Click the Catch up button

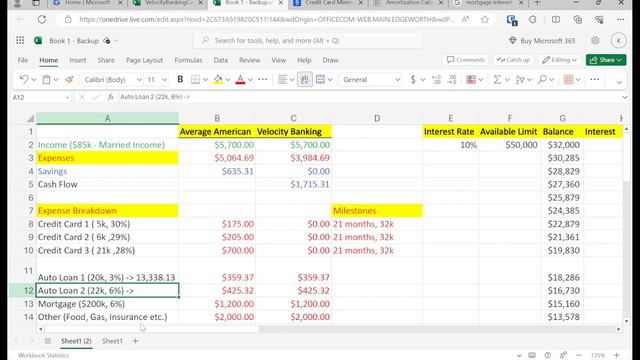coord(513,60)
